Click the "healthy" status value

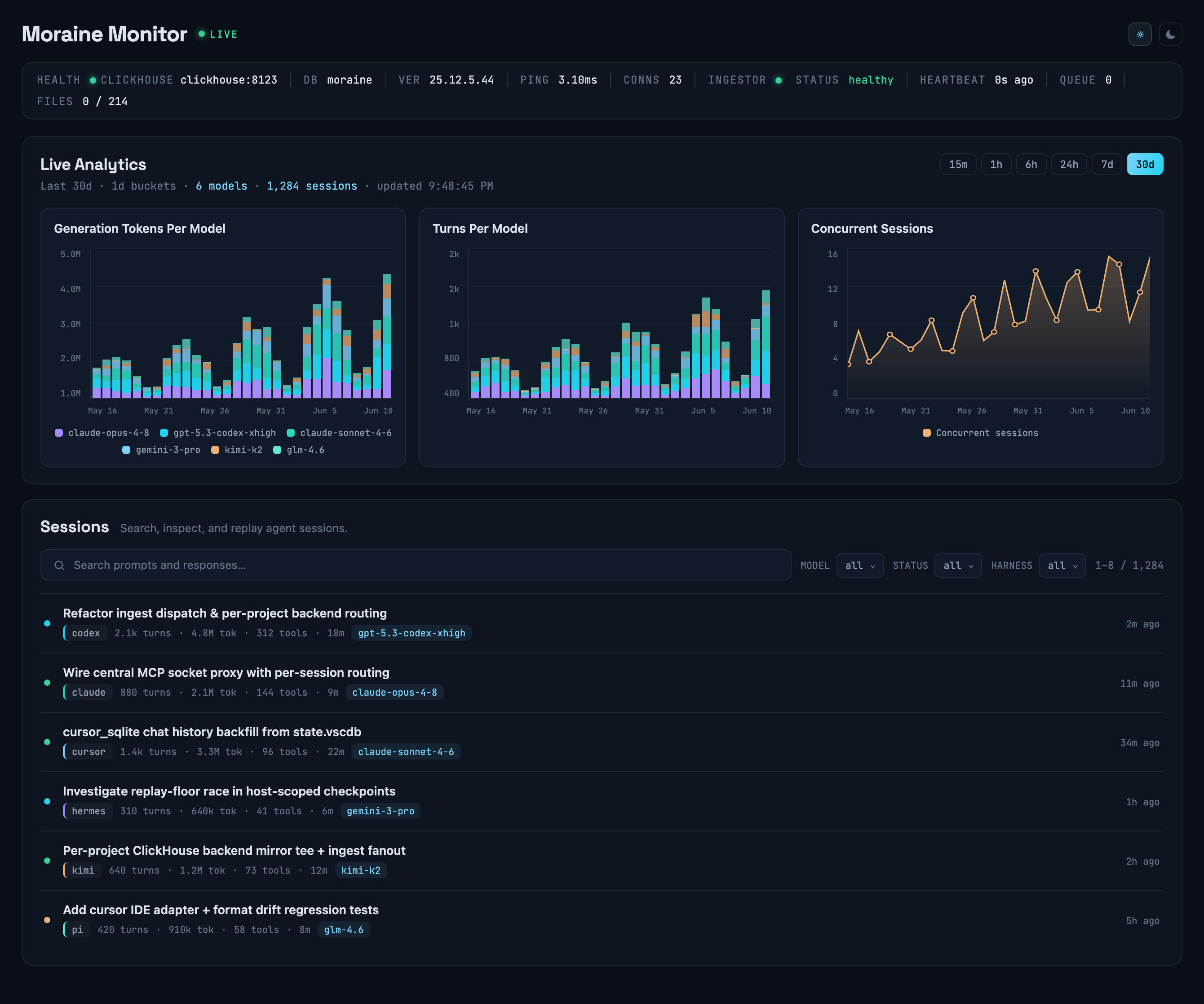click(x=871, y=80)
